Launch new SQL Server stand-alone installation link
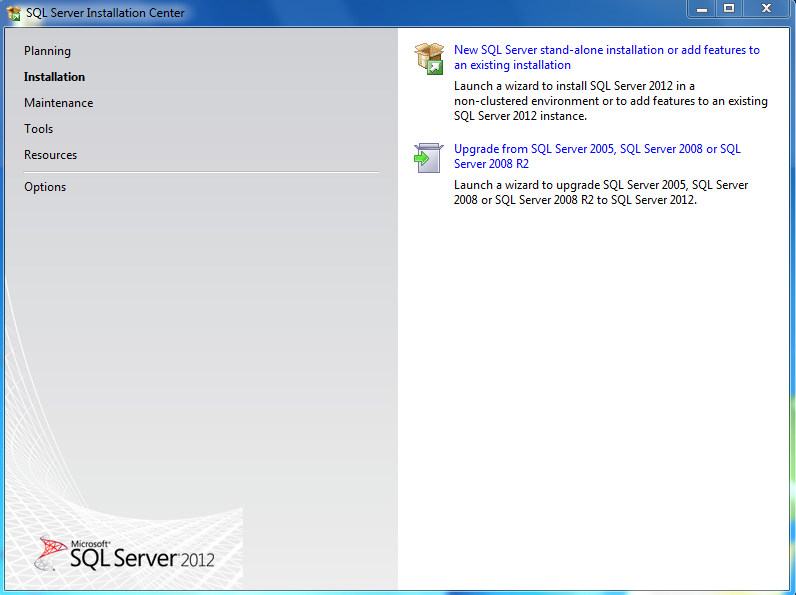This screenshot has width=796, height=595. 607,57
